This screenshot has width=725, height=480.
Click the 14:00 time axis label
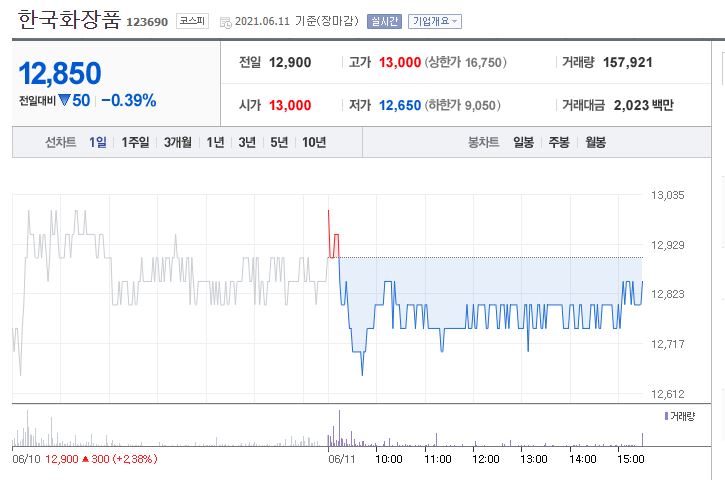(583, 459)
